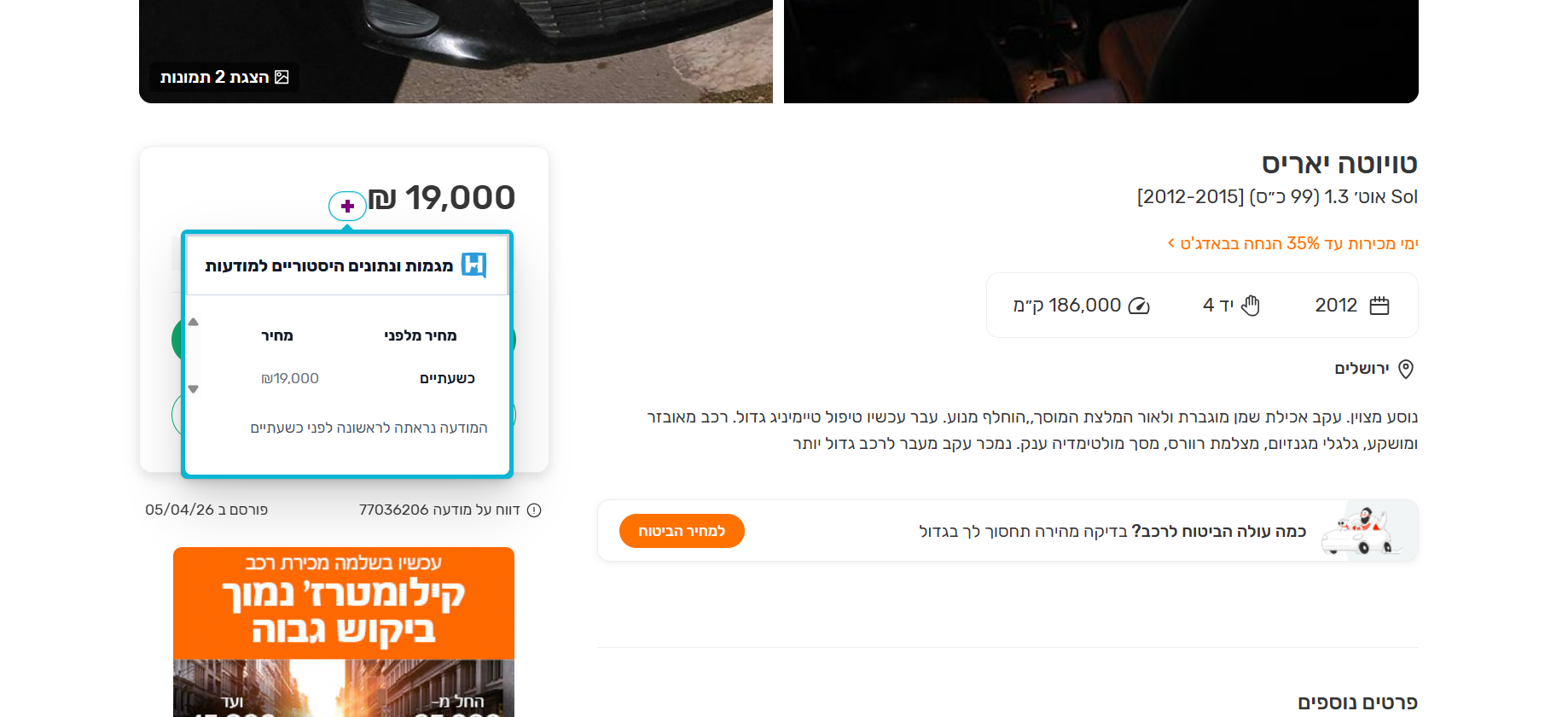Click the odometer icon beside 186,000 km
The image size is (1568, 717).
click(1139, 306)
